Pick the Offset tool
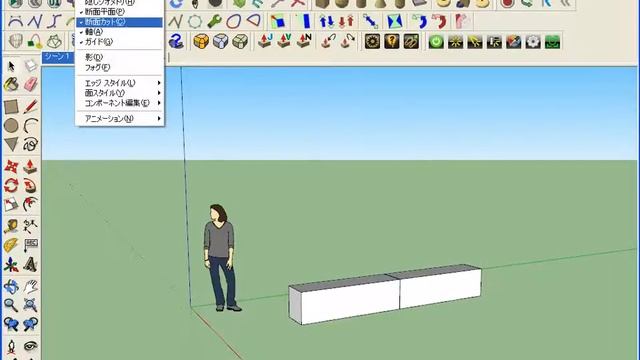The width and height of the screenshot is (640, 360). tap(31, 204)
